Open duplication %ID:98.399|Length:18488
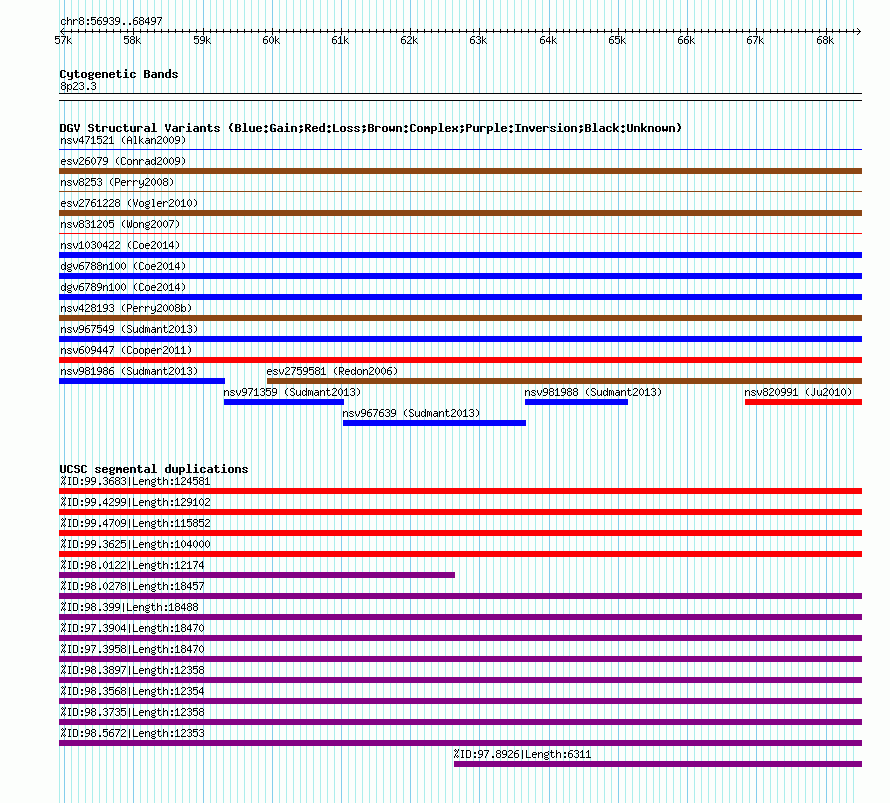Viewport: 890px width, 803px height. [129, 607]
